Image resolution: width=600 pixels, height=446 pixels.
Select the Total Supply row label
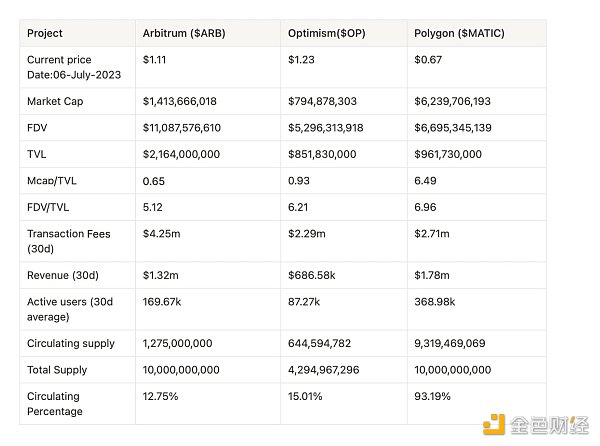(57, 370)
